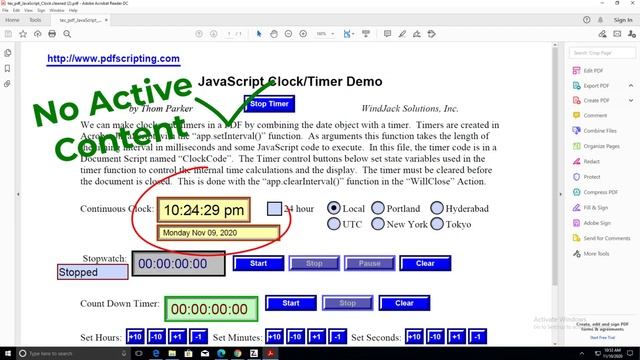Select the Local time zone radio
The height and width of the screenshot is (360, 640).
(333, 208)
